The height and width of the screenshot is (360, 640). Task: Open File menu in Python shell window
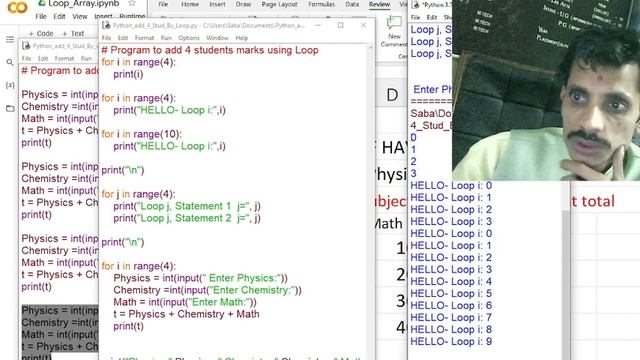415,18
